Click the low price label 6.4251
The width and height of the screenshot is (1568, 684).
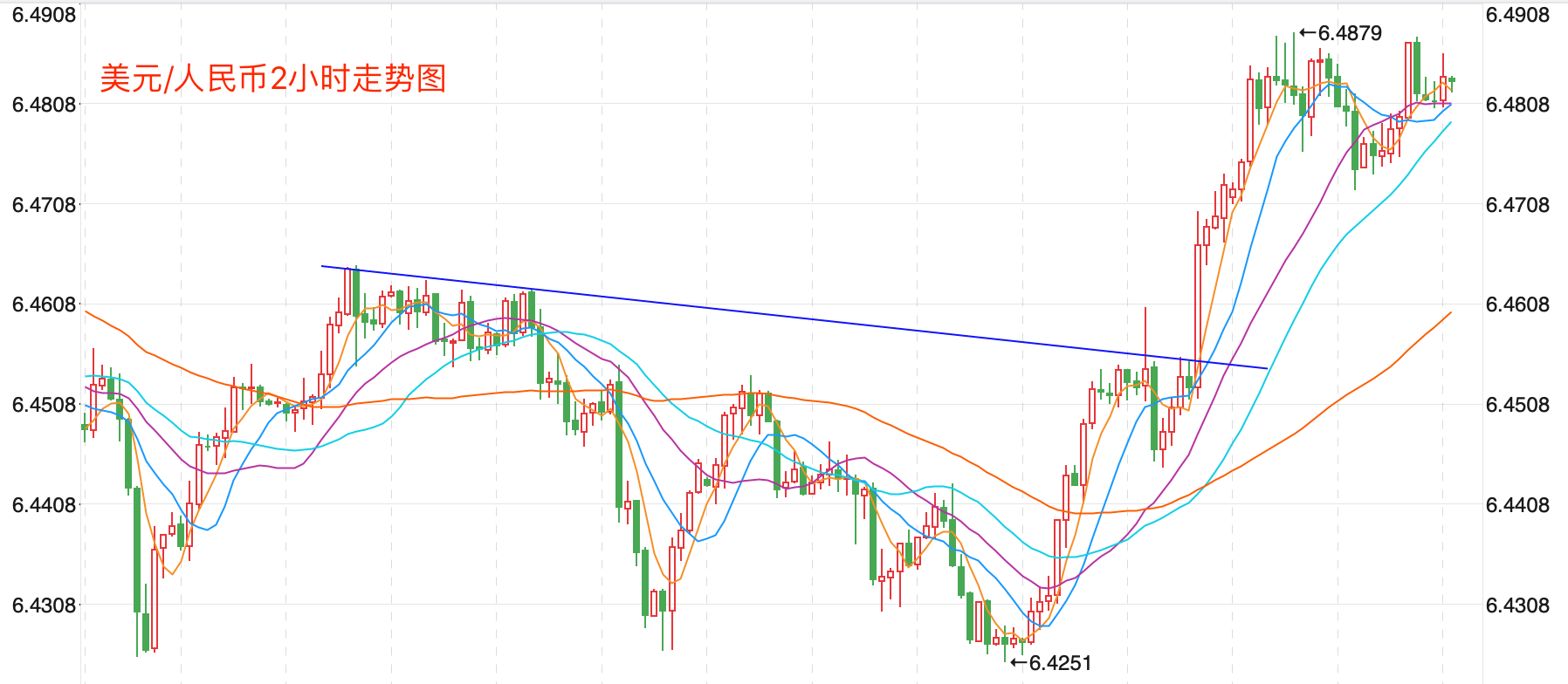point(1060,663)
